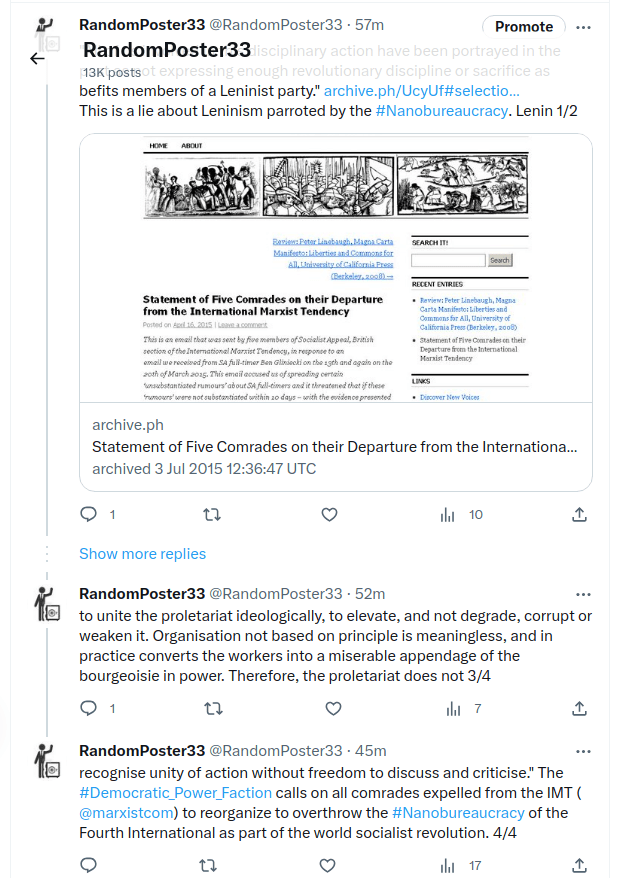
Task: Expand Show more replies
Action: coord(142,554)
